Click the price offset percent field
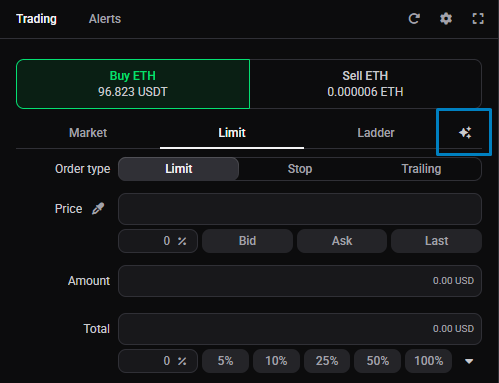 [x=158, y=241]
